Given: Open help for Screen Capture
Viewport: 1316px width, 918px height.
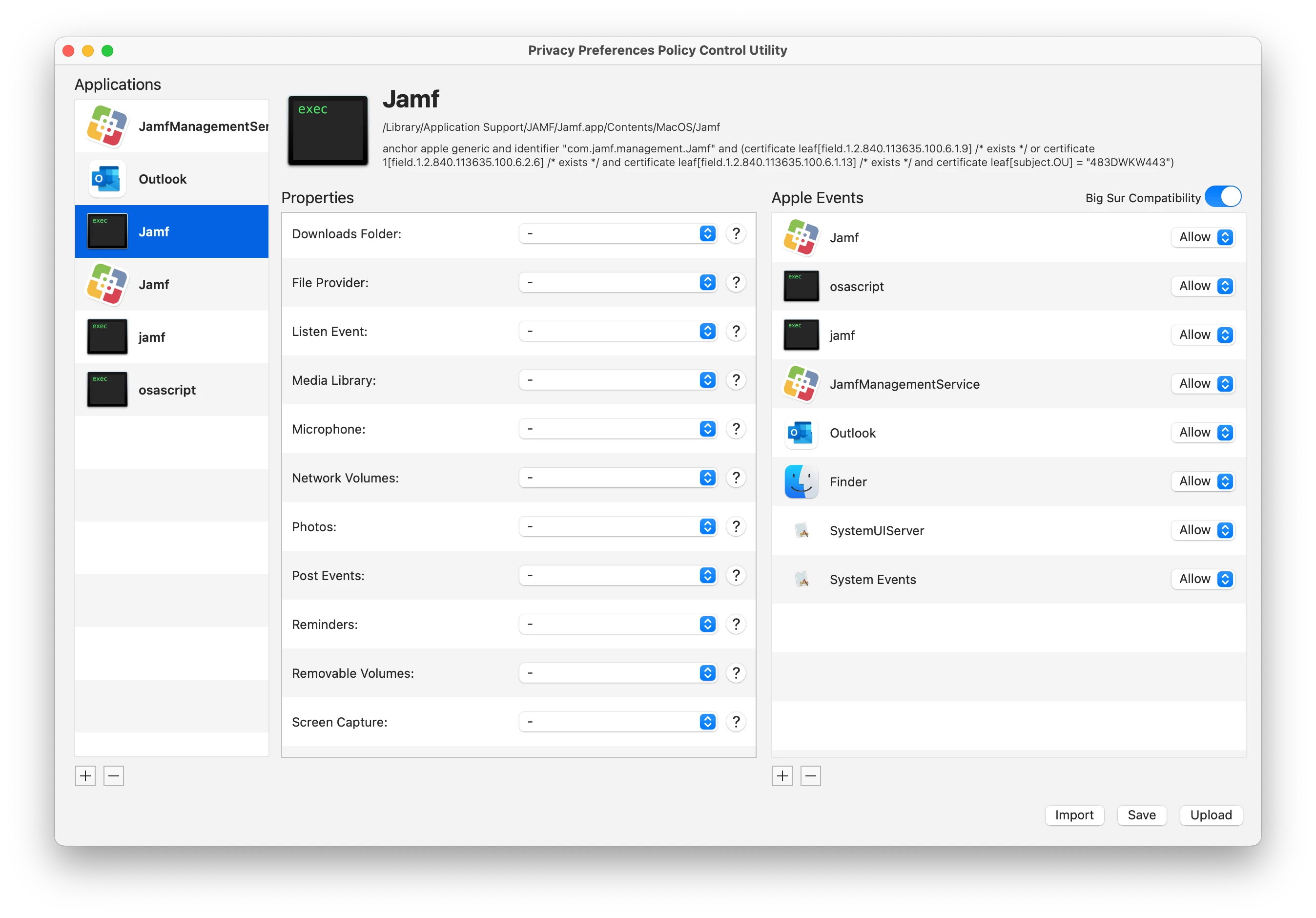Looking at the screenshot, I should (736, 721).
